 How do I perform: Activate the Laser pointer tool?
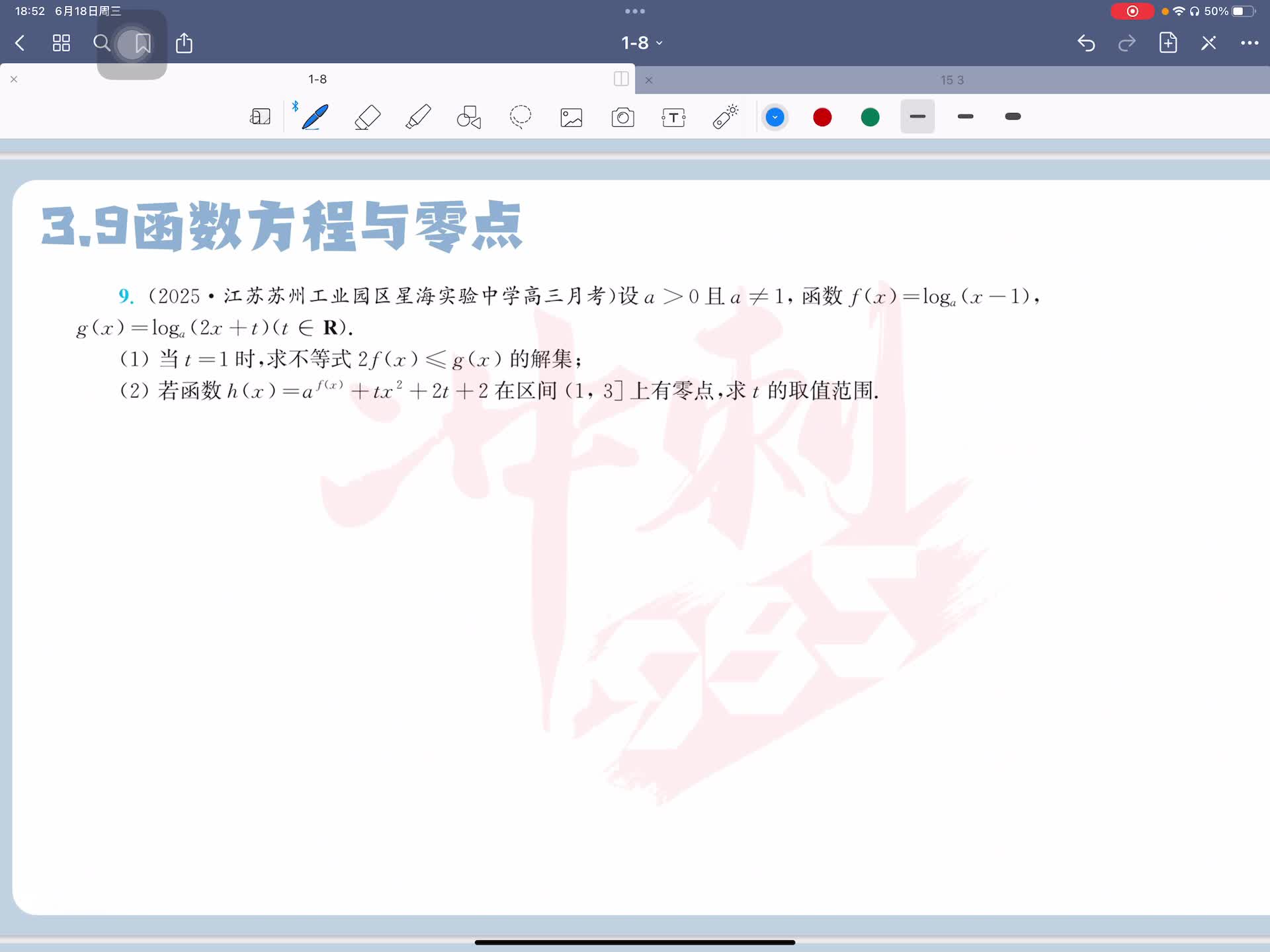(725, 117)
